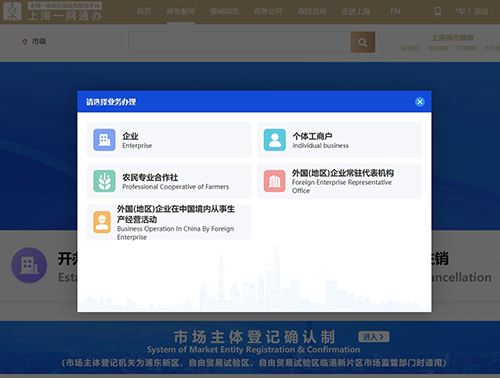Click the blue Enterprise building icon
Screen dimensions: 500x378
[x=104, y=140]
